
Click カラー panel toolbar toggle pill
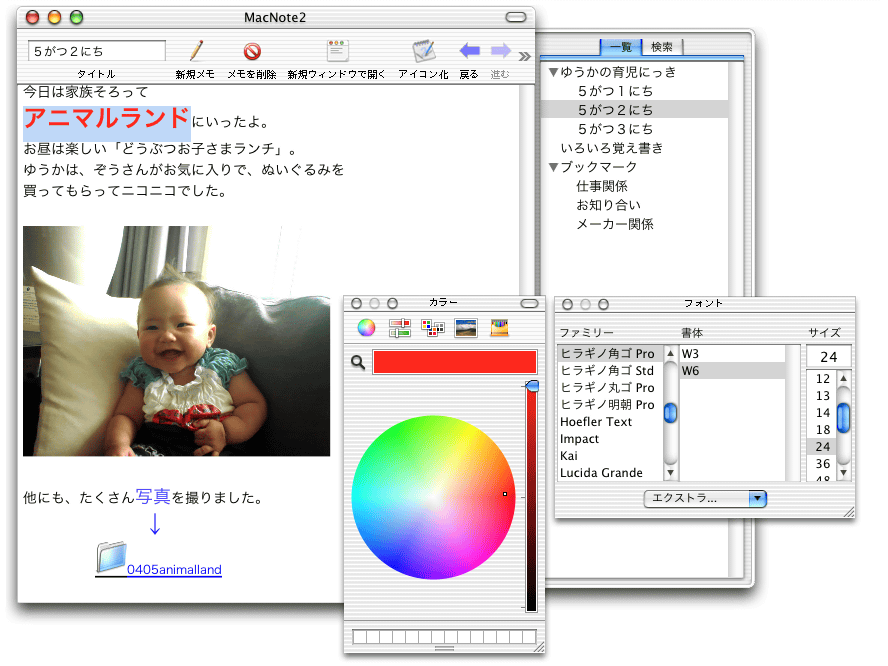point(530,304)
